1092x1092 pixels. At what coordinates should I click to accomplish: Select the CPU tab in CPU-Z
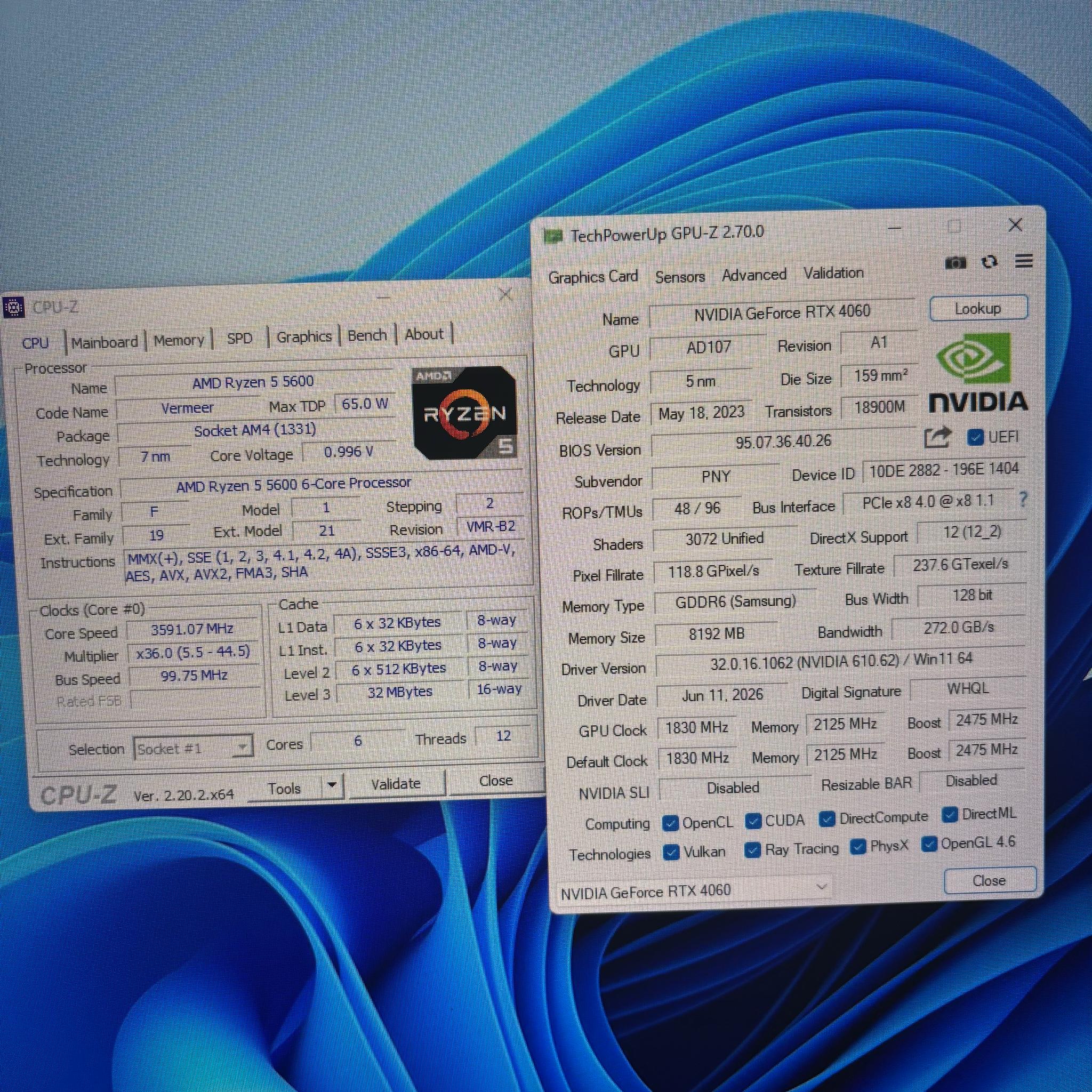tap(35, 343)
